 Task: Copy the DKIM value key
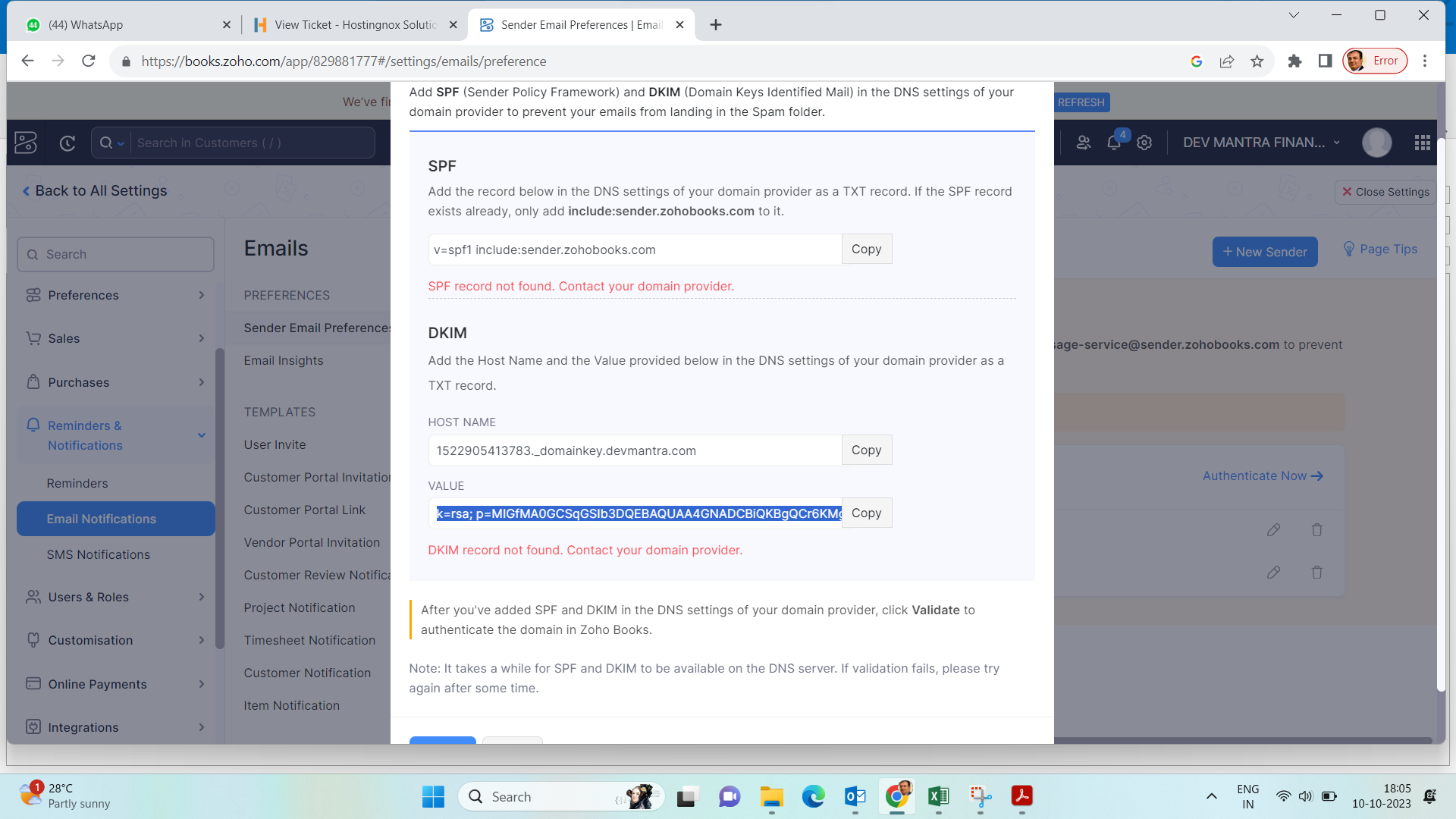(x=866, y=513)
